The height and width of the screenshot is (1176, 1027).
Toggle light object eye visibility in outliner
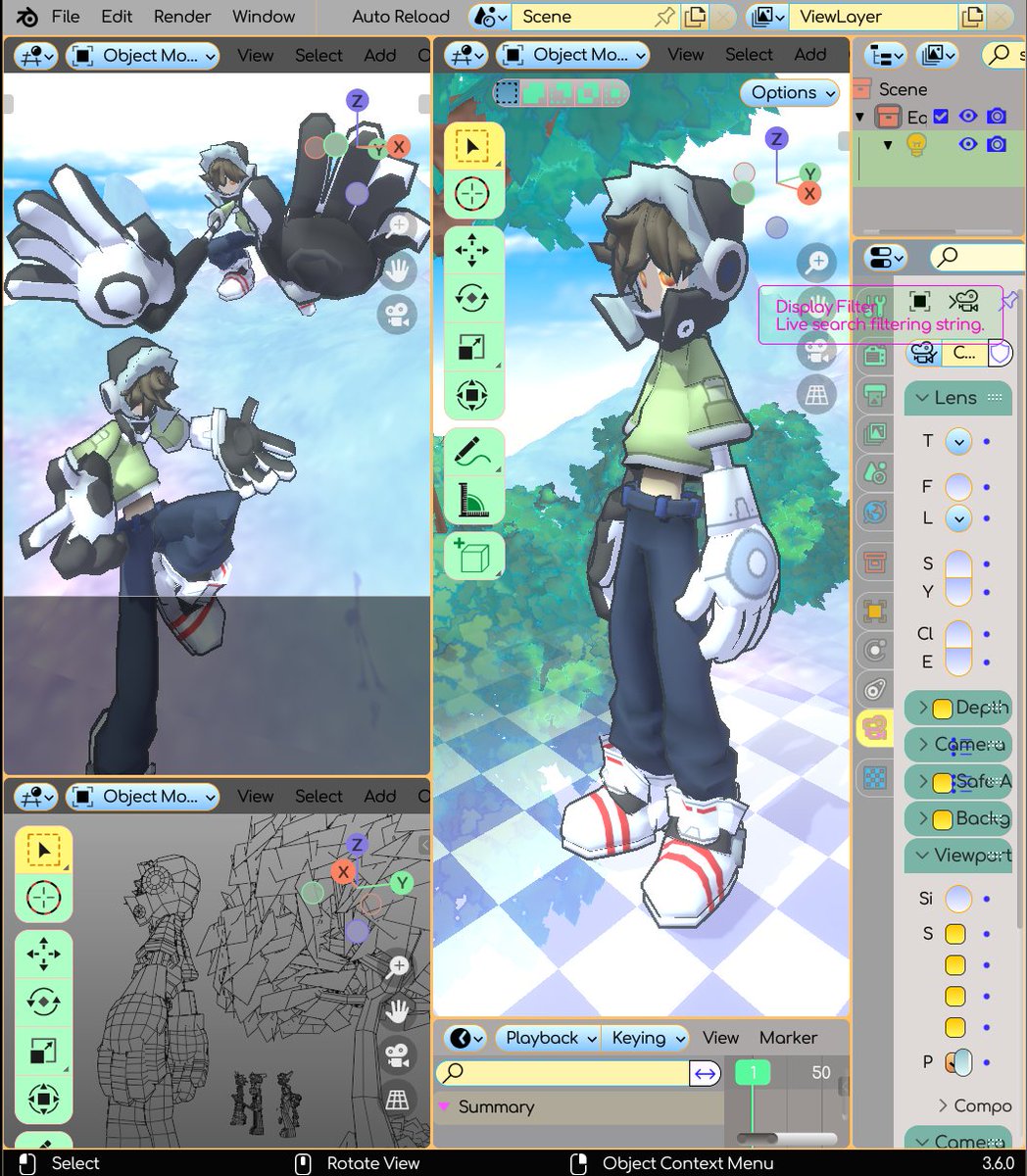[x=968, y=145]
